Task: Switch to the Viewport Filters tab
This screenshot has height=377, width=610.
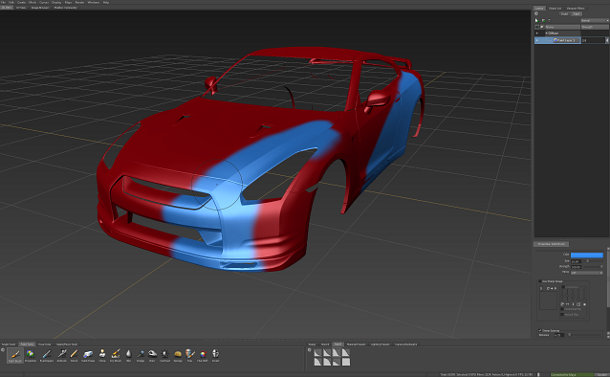Action: 575,8
